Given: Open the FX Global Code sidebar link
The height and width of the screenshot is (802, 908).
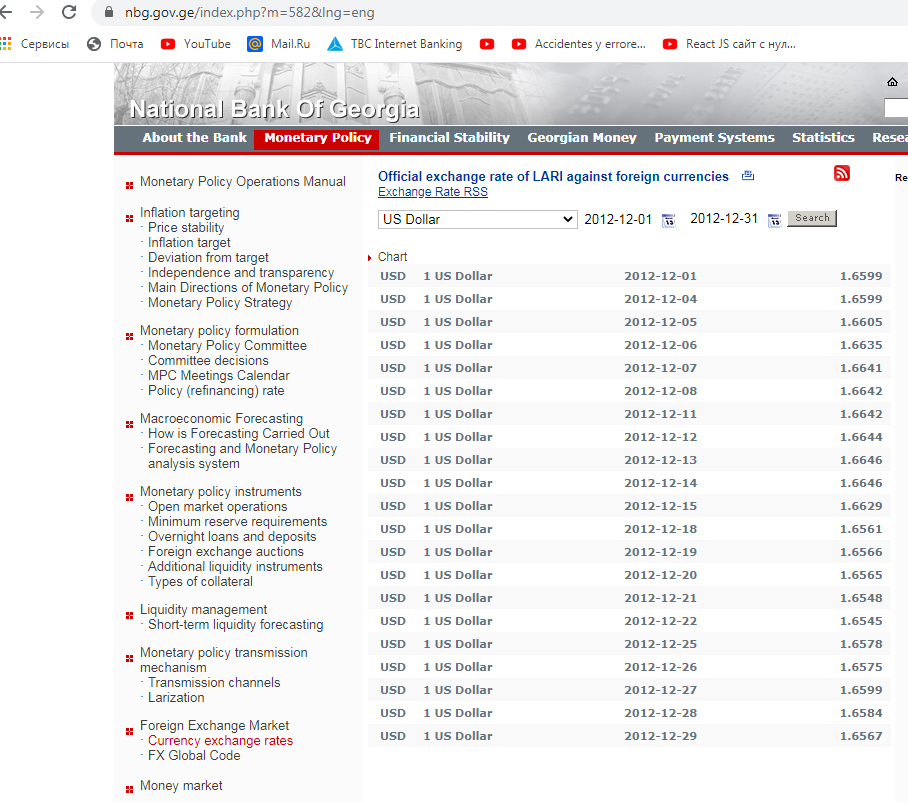Looking at the screenshot, I should tap(194, 756).
